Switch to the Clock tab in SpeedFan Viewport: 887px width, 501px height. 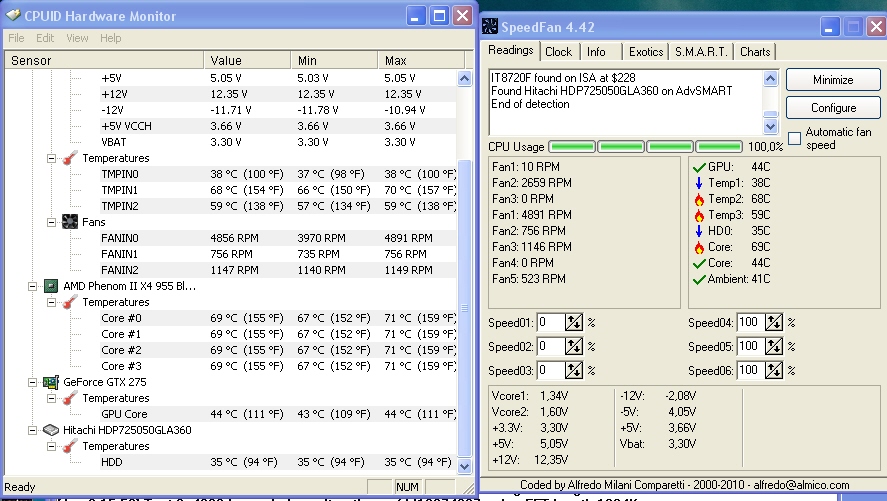[558, 52]
